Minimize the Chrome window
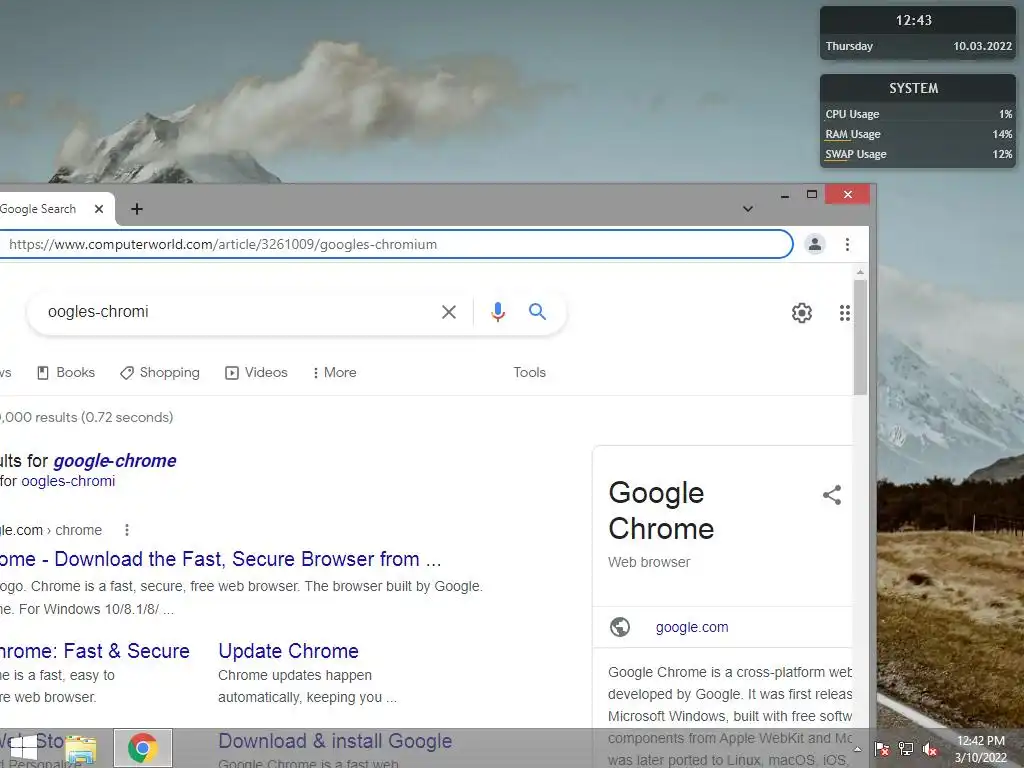1024x768 pixels. point(785,195)
